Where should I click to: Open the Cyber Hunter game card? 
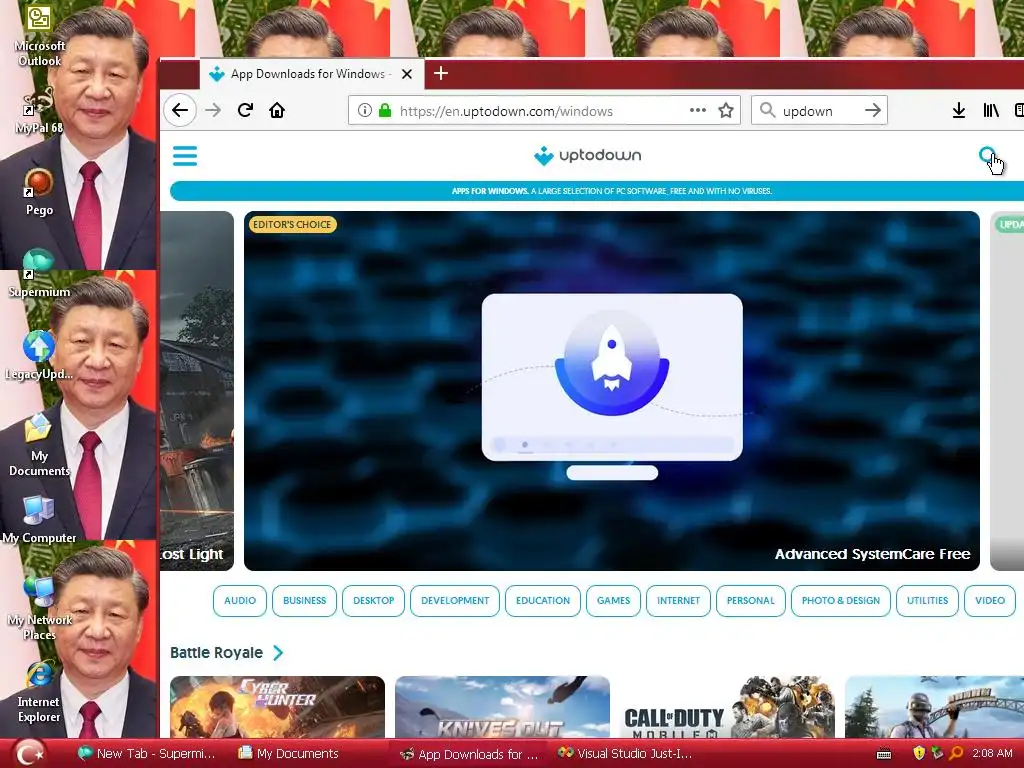[278, 707]
